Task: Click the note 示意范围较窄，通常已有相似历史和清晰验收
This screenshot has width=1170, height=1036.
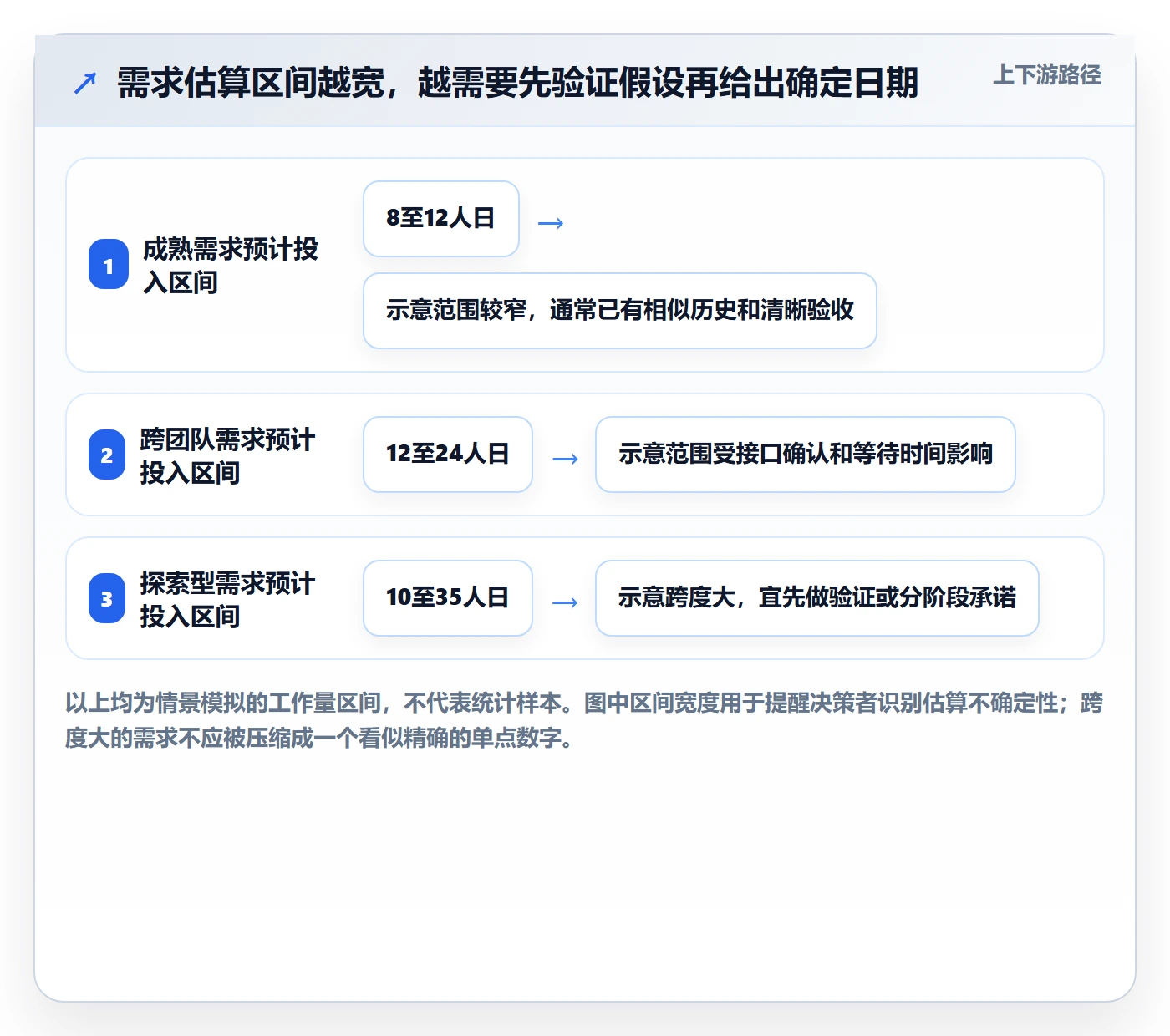Action: pos(620,311)
